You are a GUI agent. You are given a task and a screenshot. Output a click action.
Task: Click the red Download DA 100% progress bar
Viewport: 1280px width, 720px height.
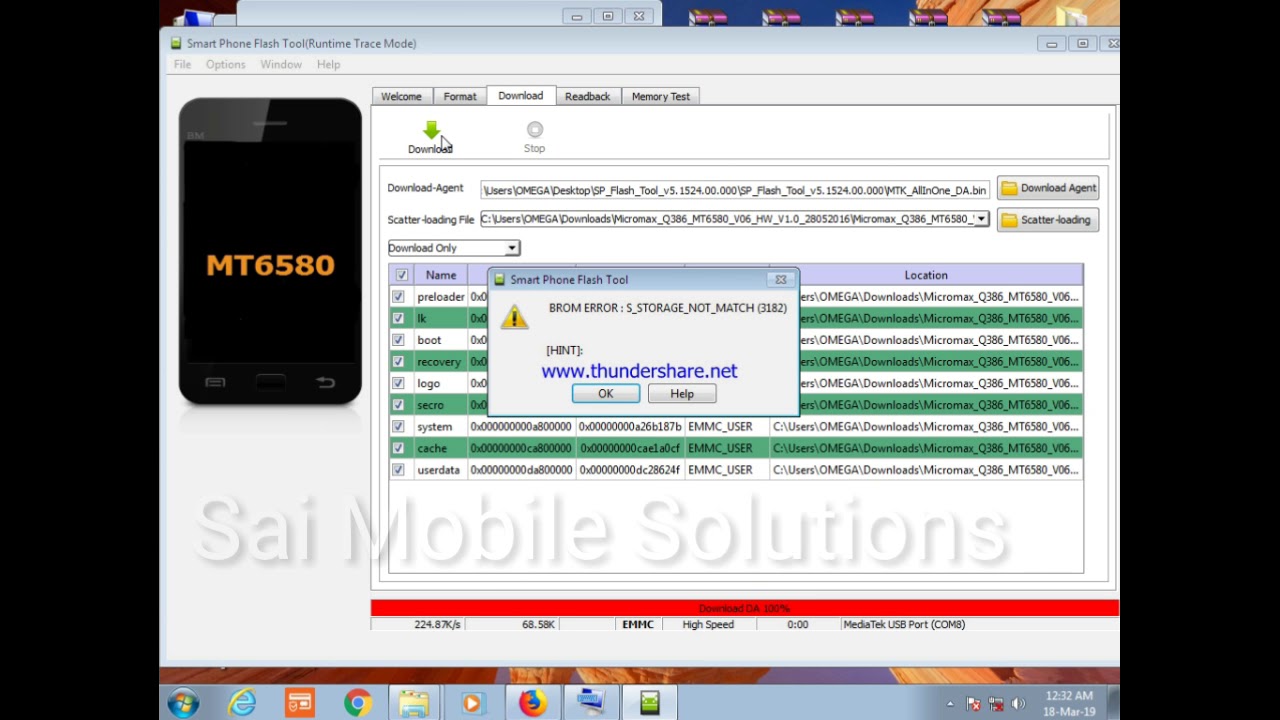pyautogui.click(x=744, y=608)
